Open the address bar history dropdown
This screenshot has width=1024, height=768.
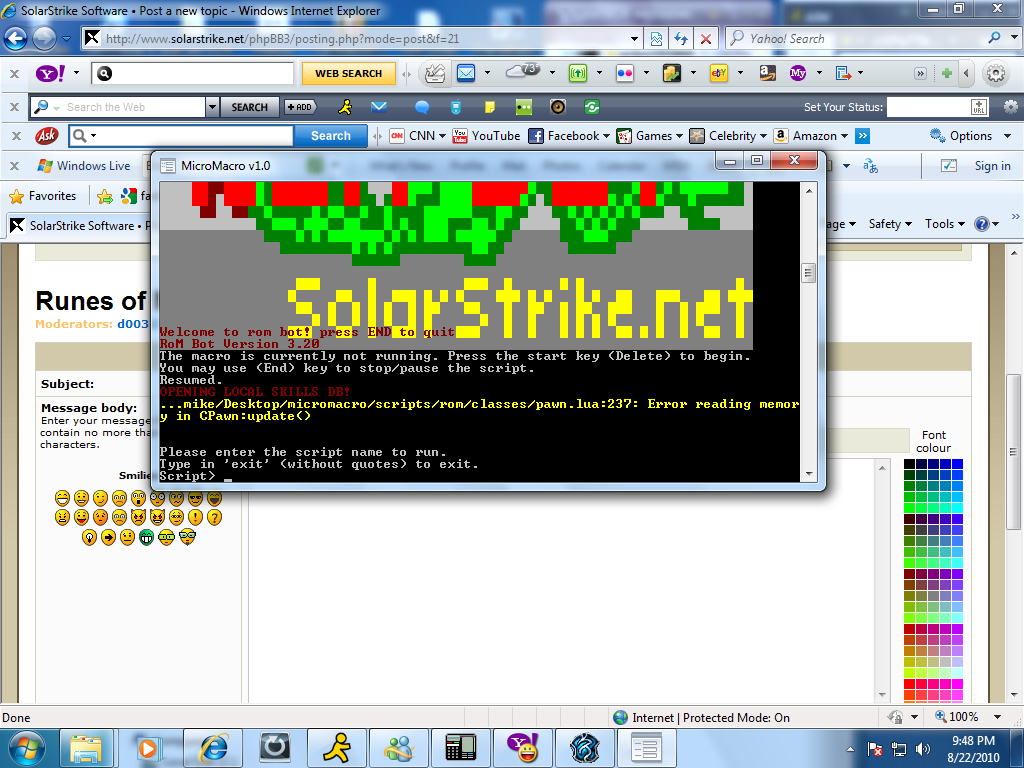[634, 39]
